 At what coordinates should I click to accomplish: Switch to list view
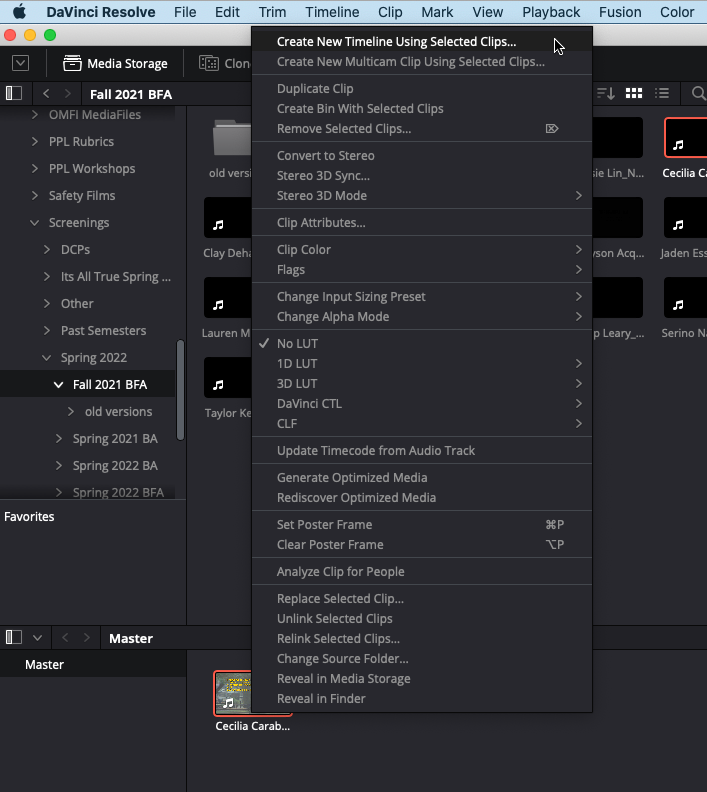662,93
